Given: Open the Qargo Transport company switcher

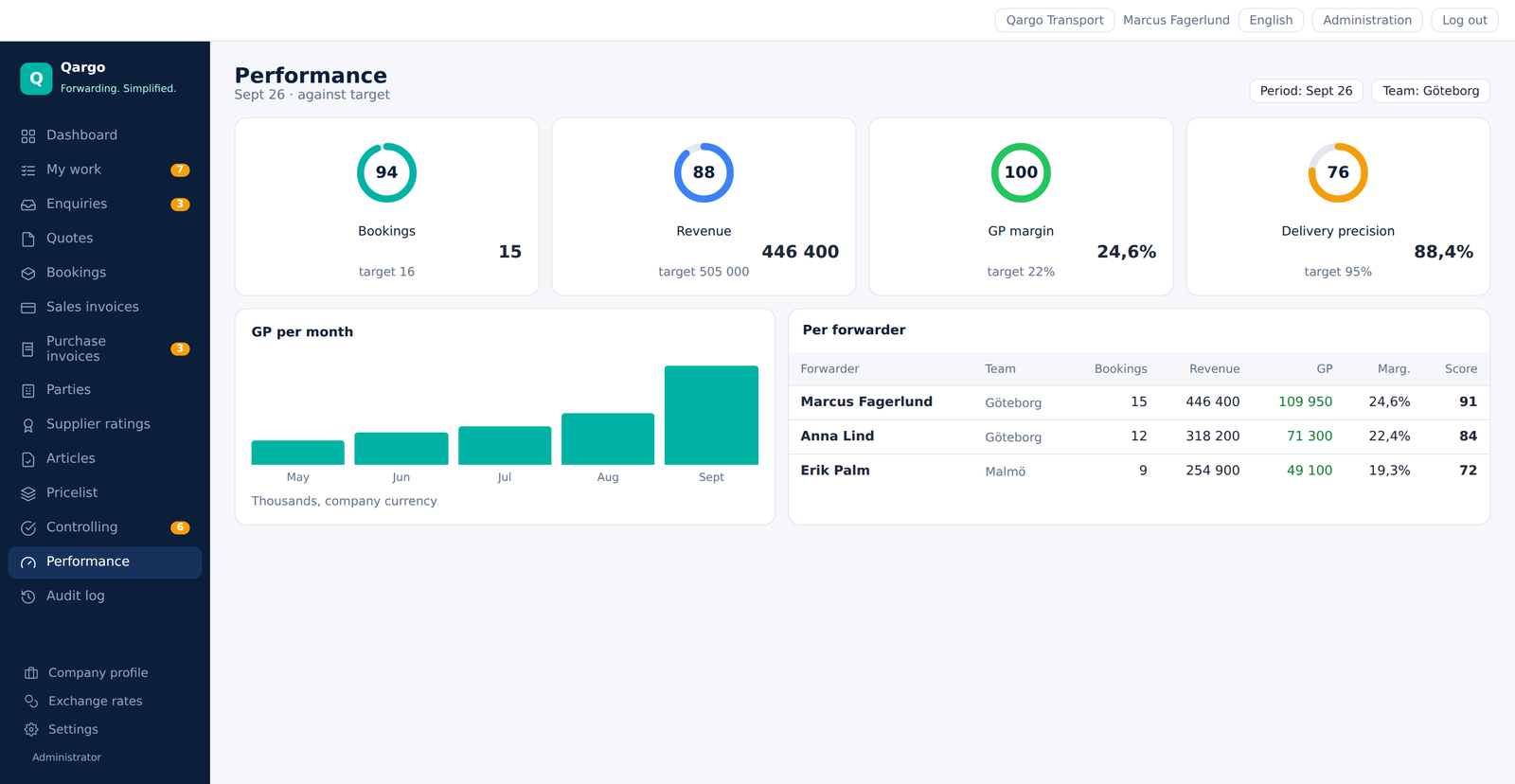Looking at the screenshot, I should click(1055, 20).
